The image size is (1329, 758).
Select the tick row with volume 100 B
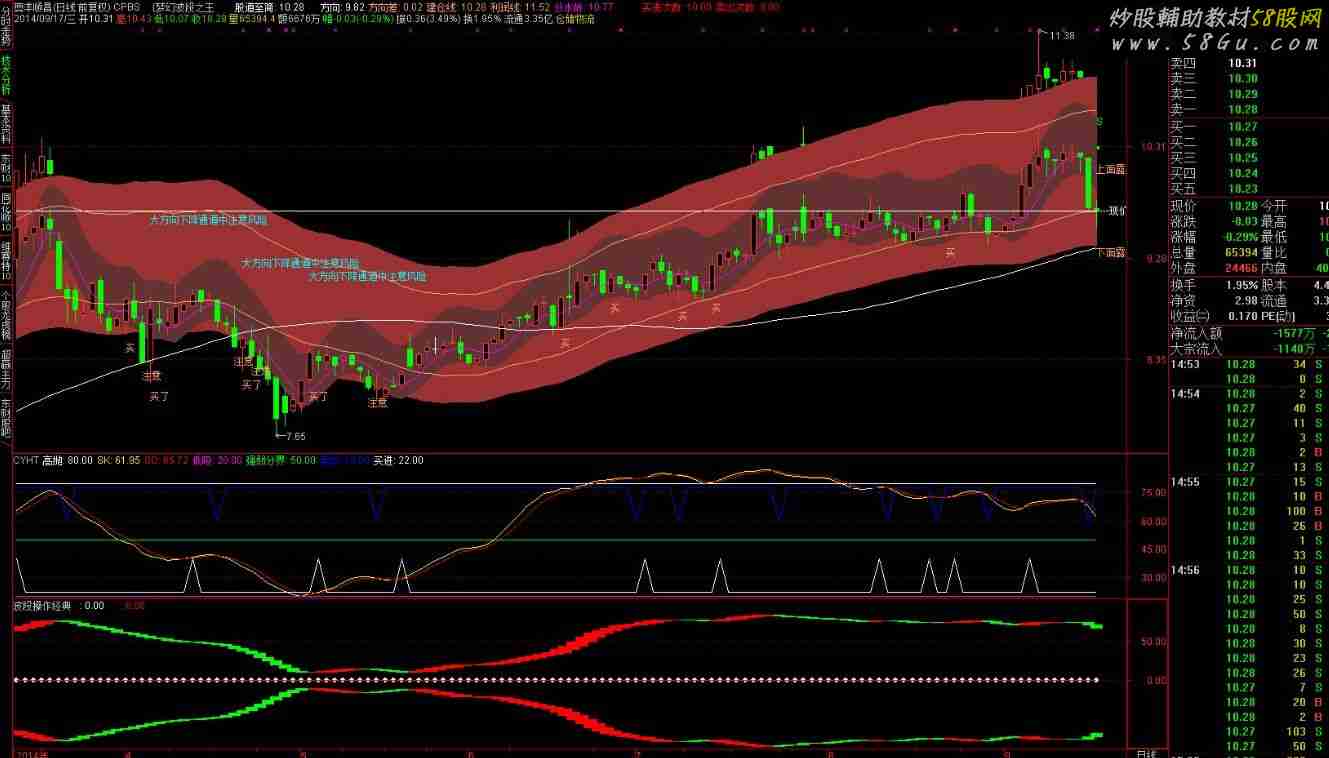tap(1249, 512)
